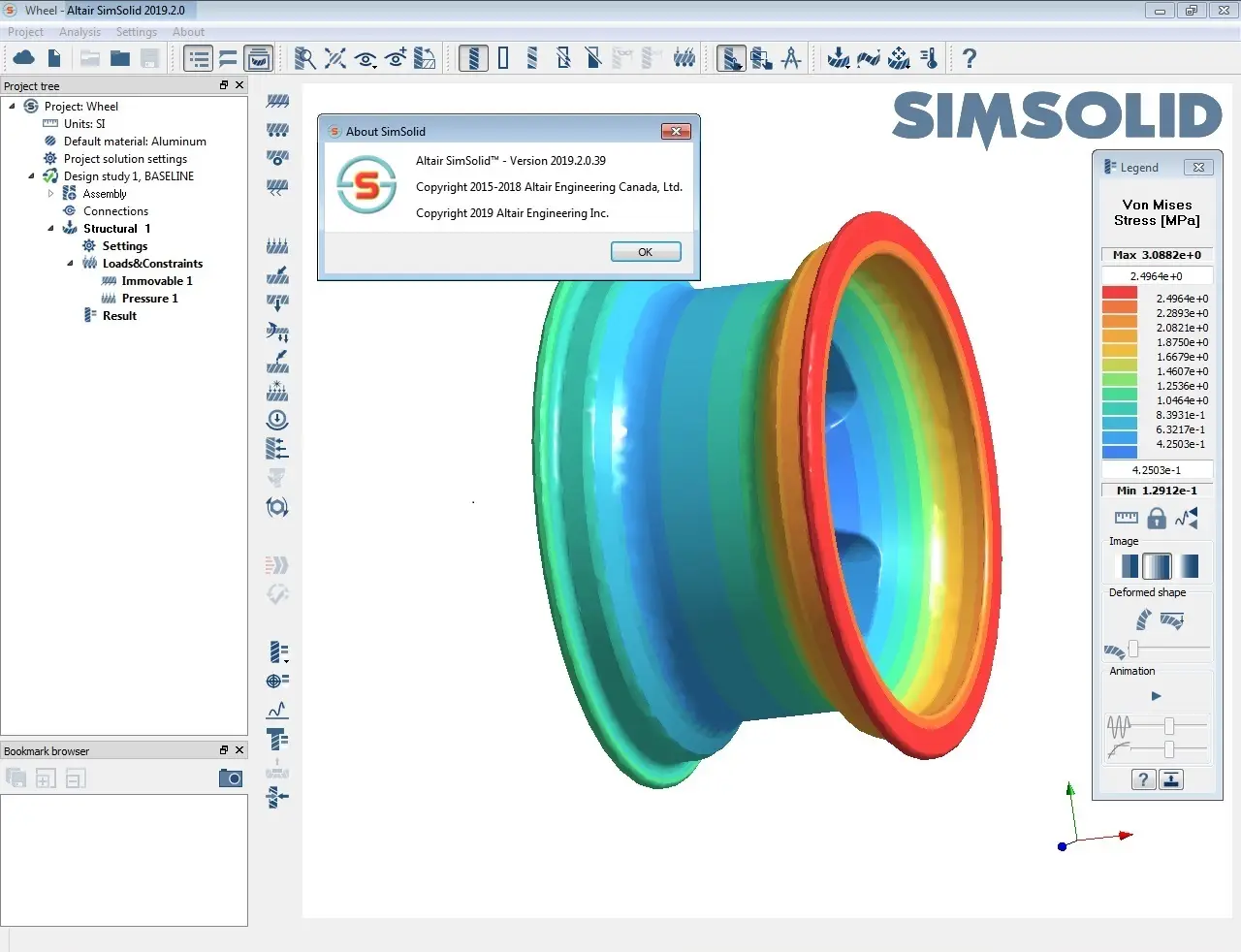Click the Legend panel help button
Viewport: 1241px width, 952px height.
1143,779
